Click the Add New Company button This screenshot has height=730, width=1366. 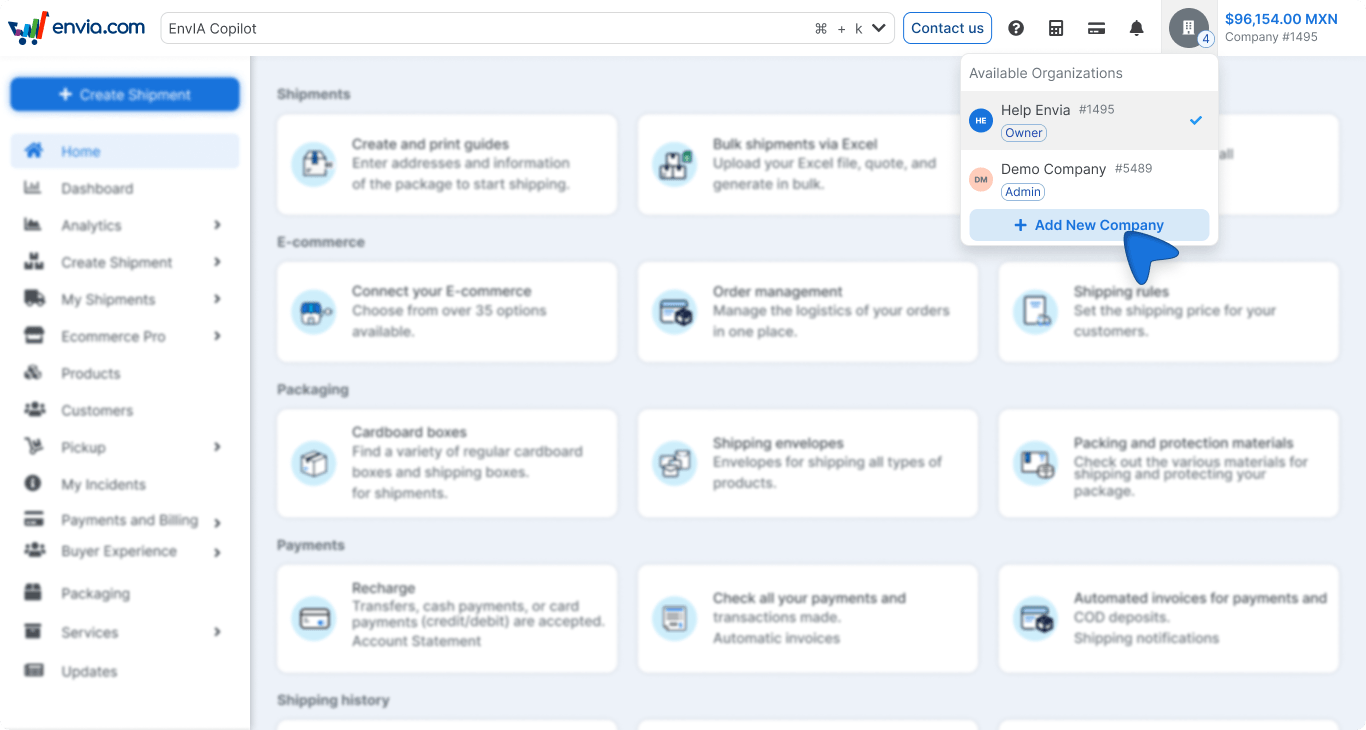[x=1089, y=225]
